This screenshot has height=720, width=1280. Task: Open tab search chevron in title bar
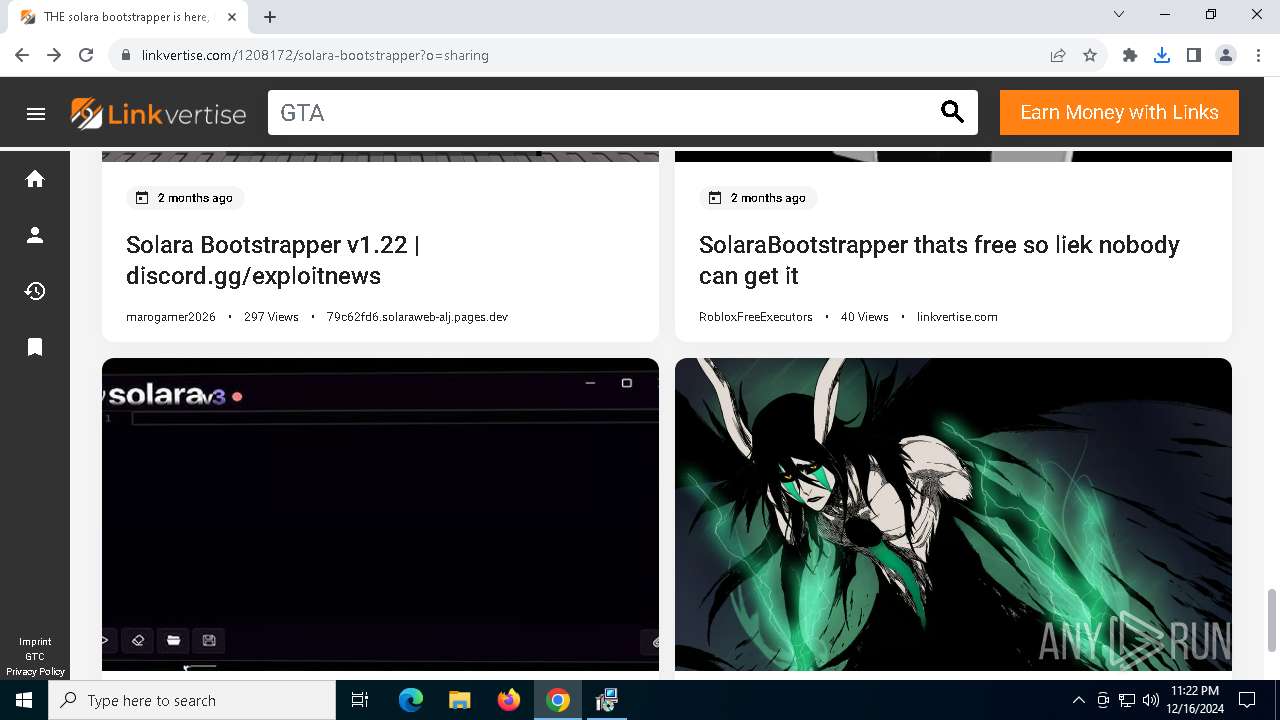tap(1119, 14)
